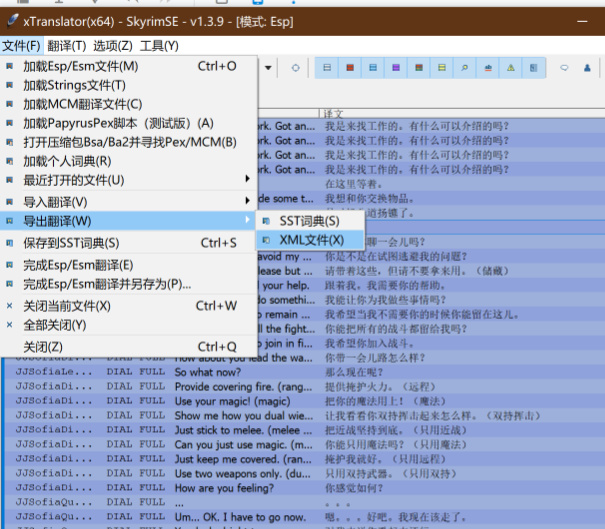Click the warning triangle toolbar icon

(x=510, y=68)
